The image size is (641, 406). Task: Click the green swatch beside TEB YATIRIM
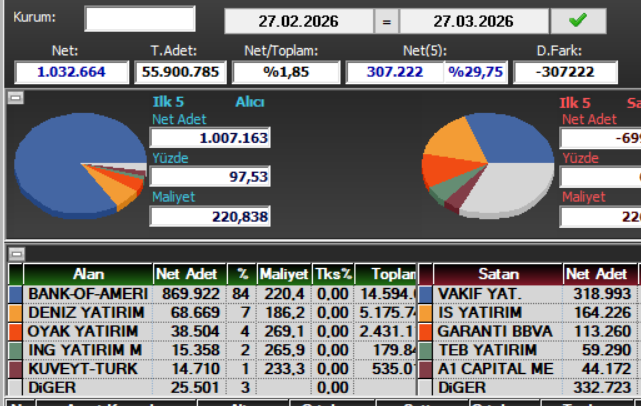[426, 351]
